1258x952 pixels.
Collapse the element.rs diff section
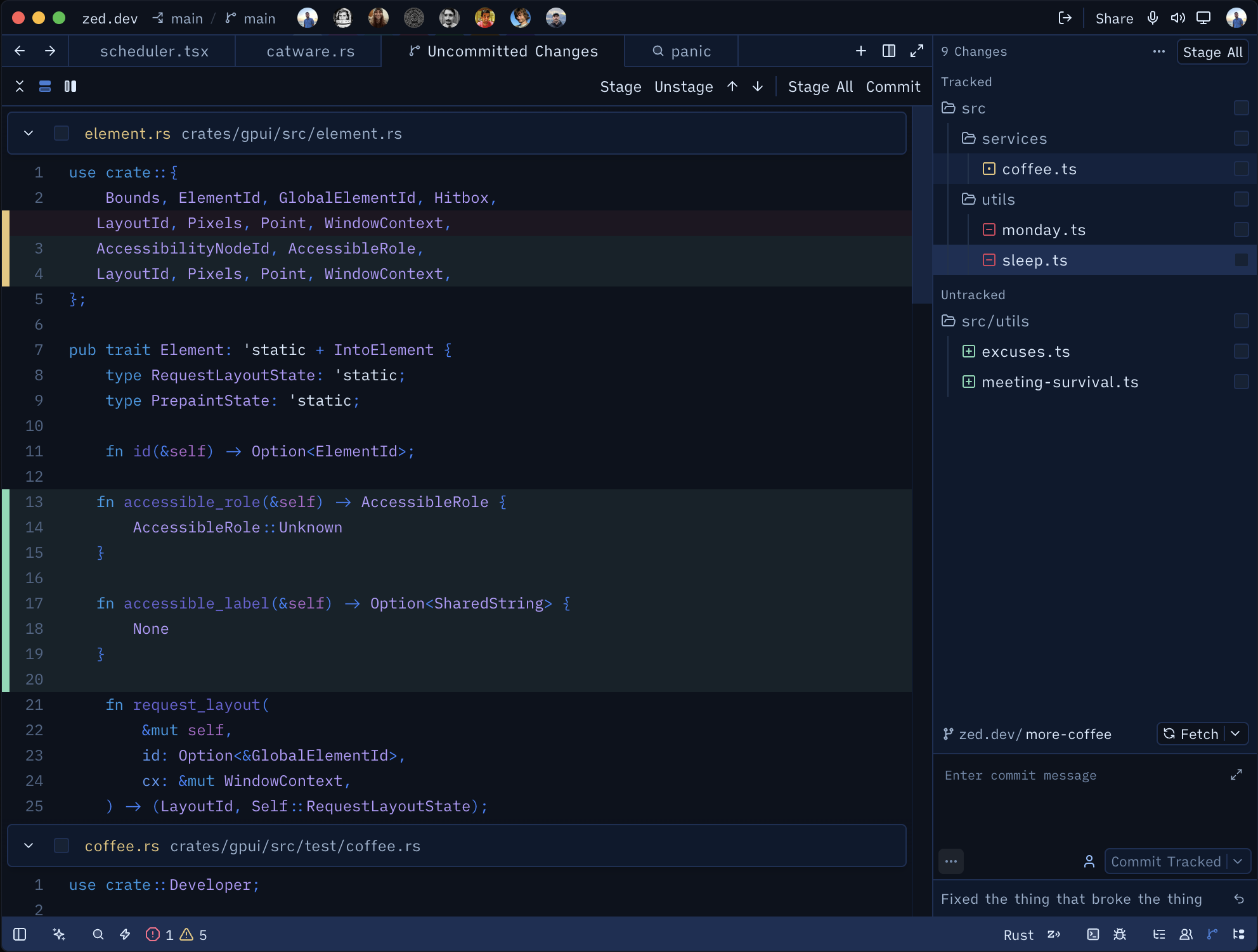click(x=29, y=133)
